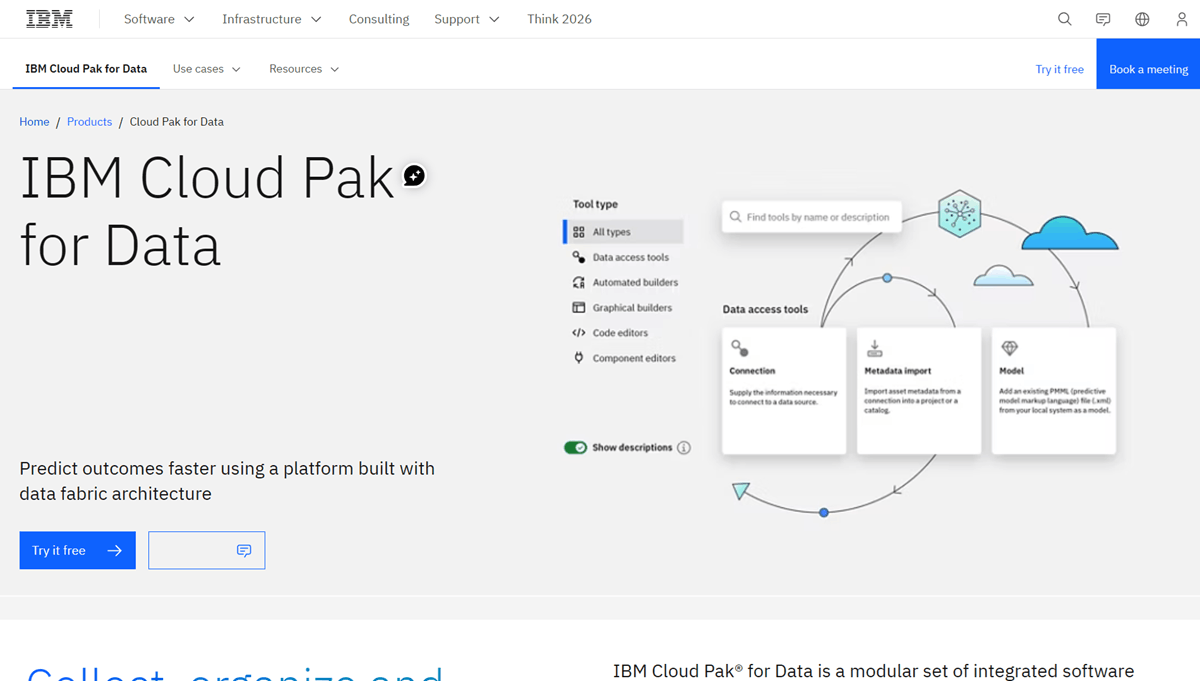Click the Graphical builders icon
1200x681 pixels.
coord(579,308)
